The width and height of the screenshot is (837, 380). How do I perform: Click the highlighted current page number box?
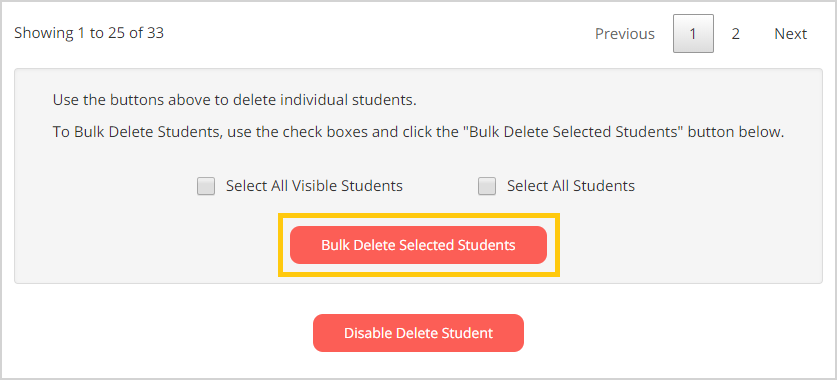pos(693,34)
